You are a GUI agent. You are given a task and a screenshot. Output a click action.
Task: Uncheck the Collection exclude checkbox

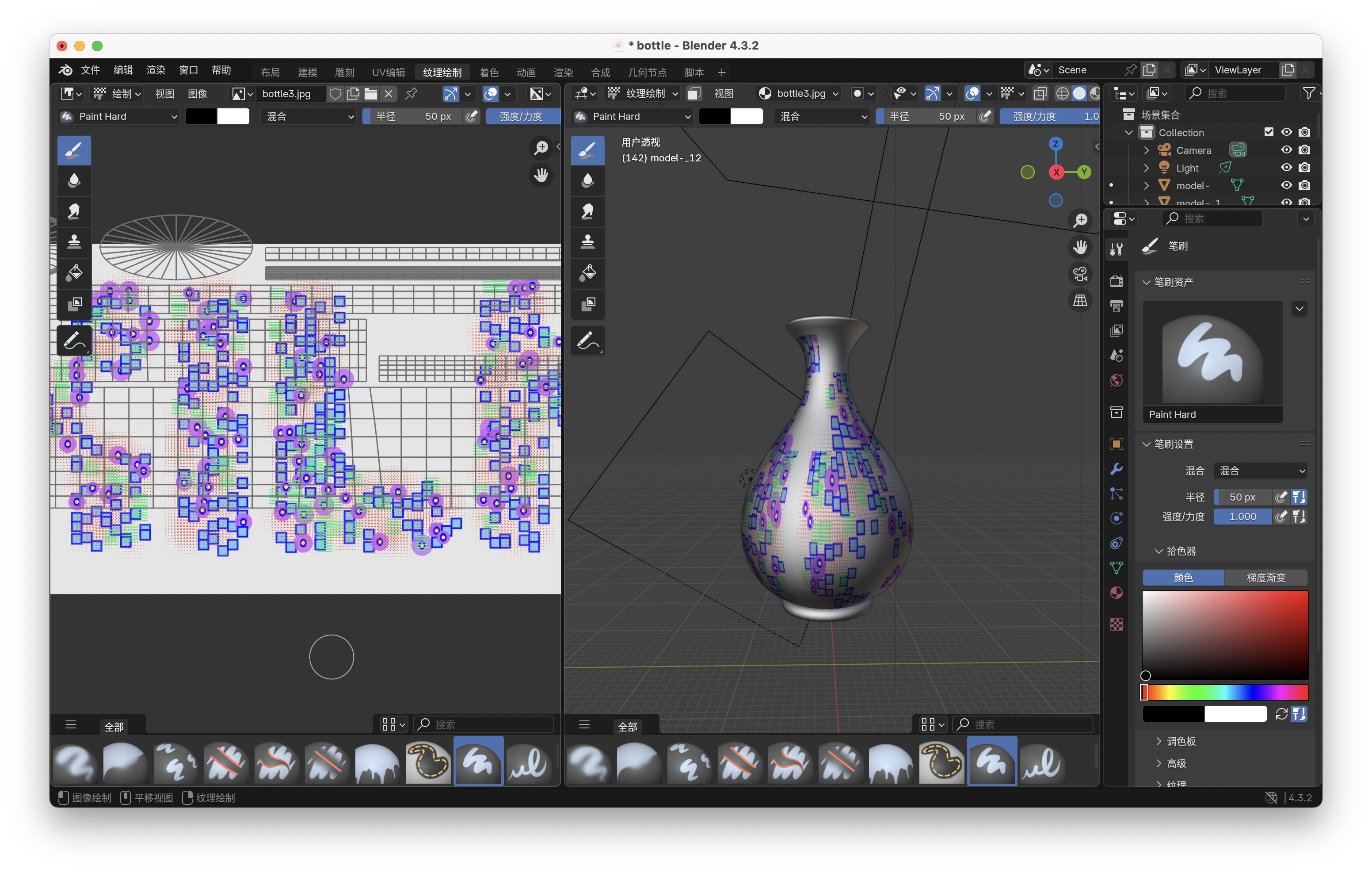(x=1268, y=132)
